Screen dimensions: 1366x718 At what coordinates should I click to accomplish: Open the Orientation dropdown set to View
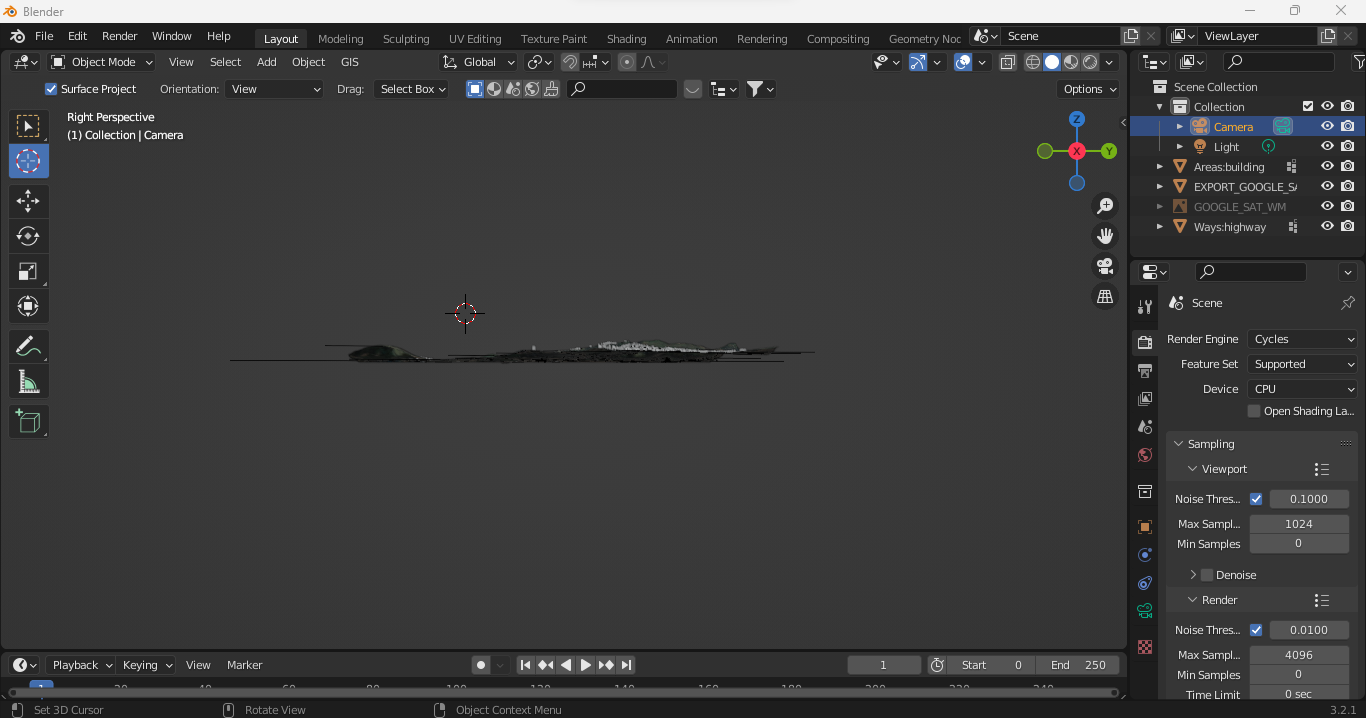pyautogui.click(x=274, y=88)
